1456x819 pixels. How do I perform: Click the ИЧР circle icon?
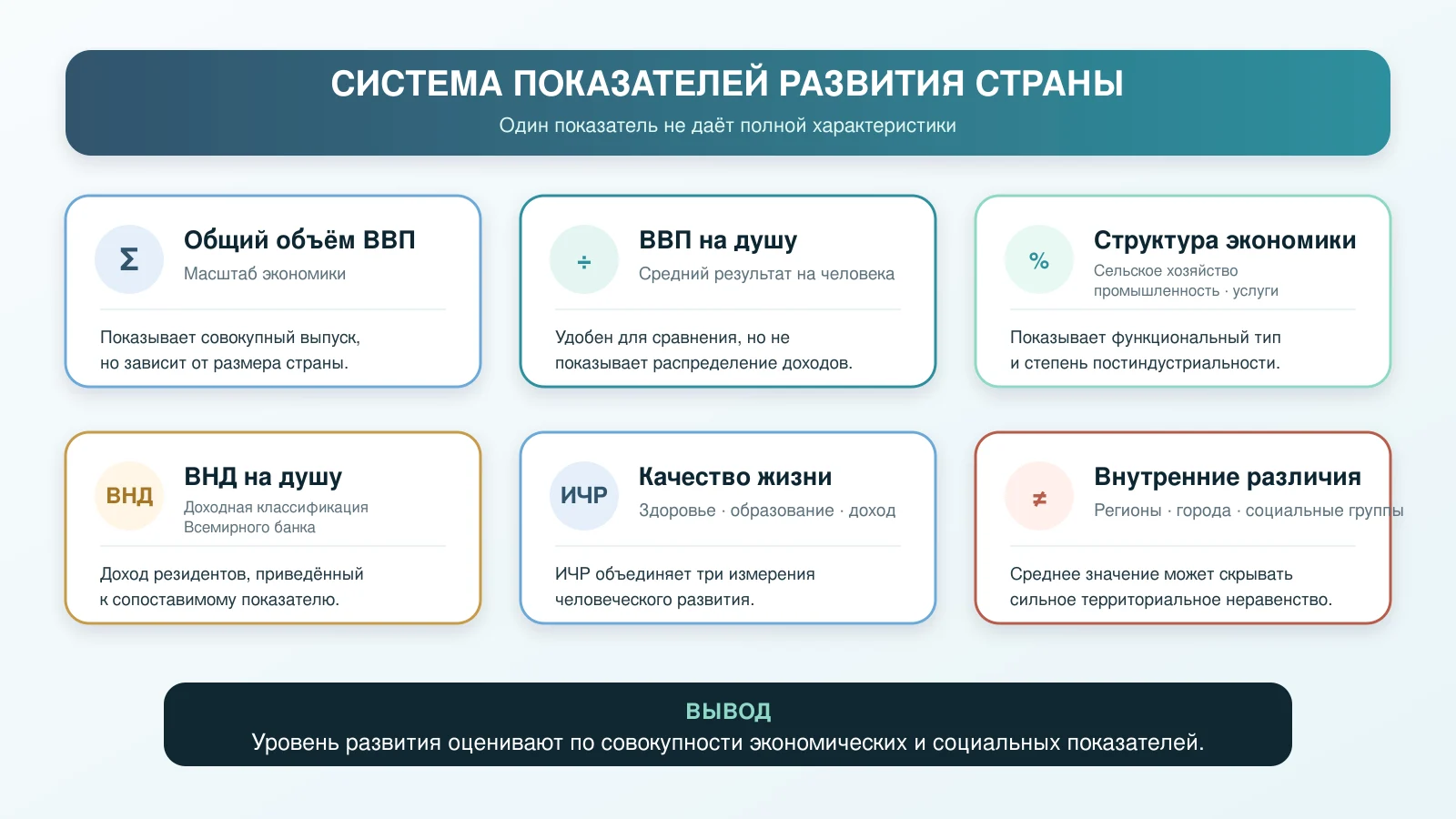point(584,496)
